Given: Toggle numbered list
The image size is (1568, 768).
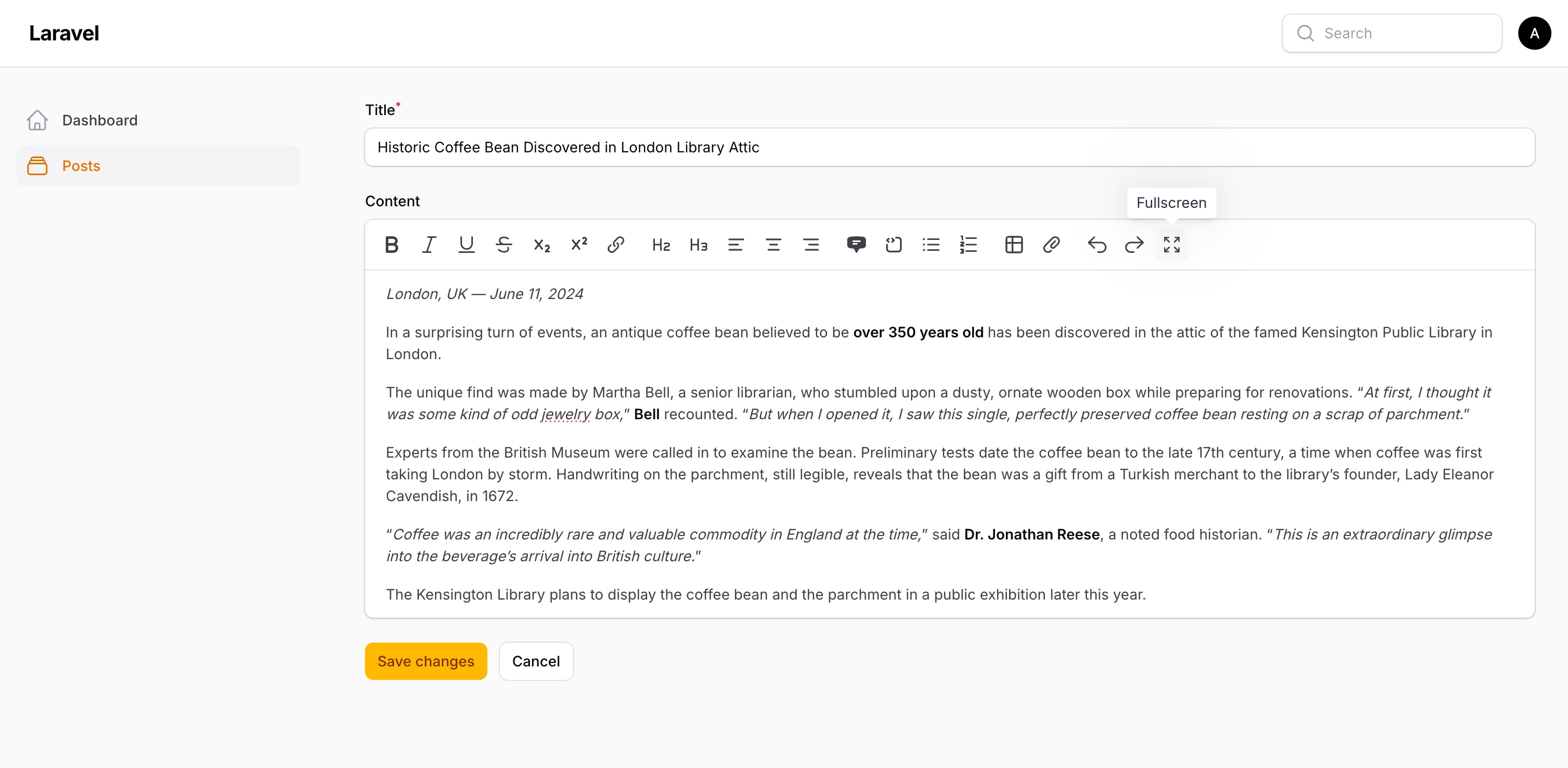Looking at the screenshot, I should tap(968, 245).
